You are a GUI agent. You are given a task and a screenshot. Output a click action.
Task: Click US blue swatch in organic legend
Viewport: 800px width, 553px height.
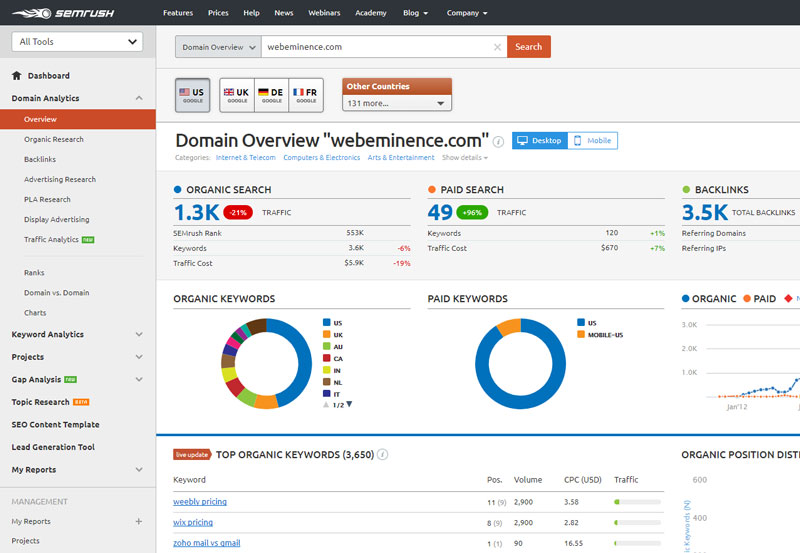click(x=327, y=322)
